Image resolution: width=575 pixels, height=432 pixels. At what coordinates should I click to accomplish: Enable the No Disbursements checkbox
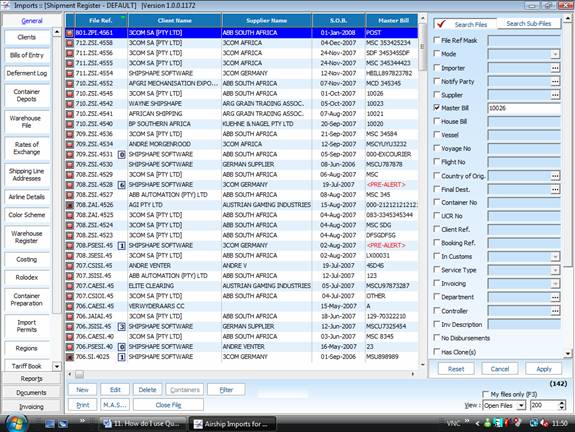tap(436, 337)
